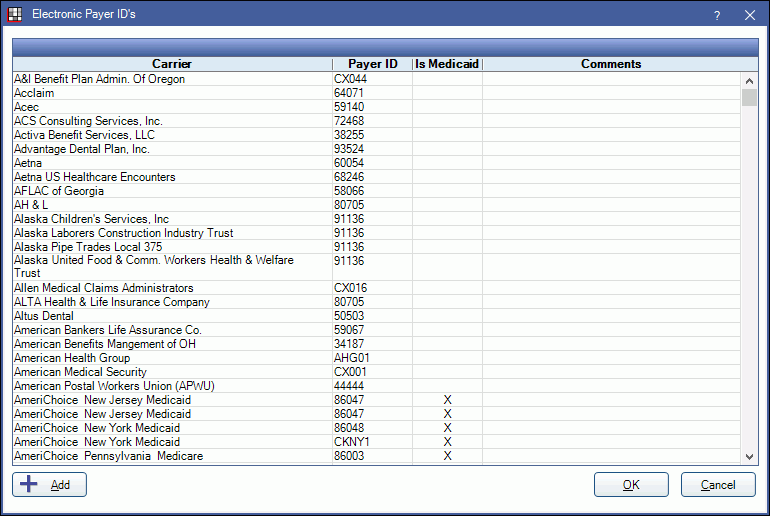Select ALTA Health & Life Insurance Company row
The width and height of the screenshot is (770, 516).
[x=377, y=302]
